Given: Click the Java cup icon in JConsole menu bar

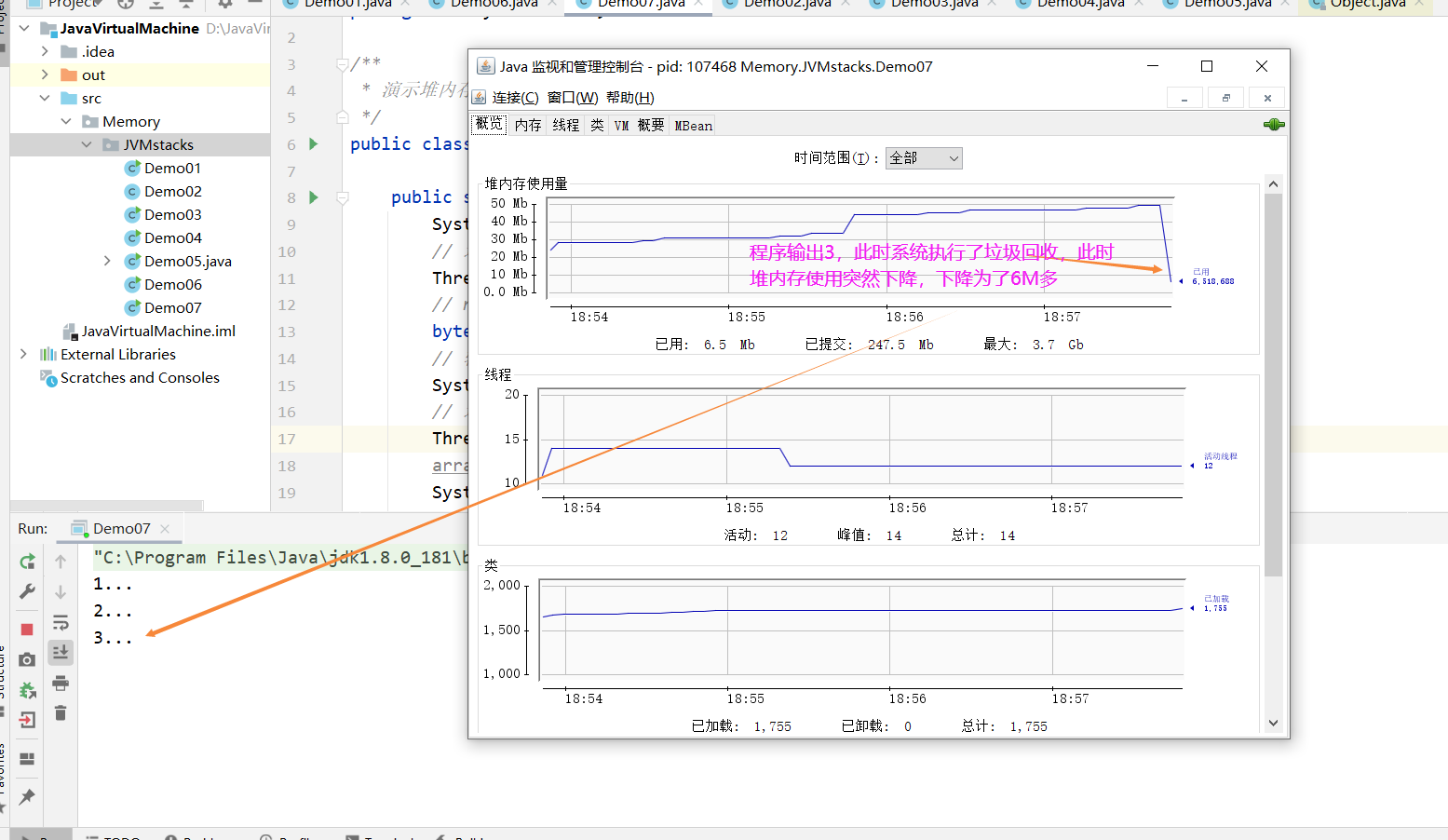Looking at the screenshot, I should [480, 97].
